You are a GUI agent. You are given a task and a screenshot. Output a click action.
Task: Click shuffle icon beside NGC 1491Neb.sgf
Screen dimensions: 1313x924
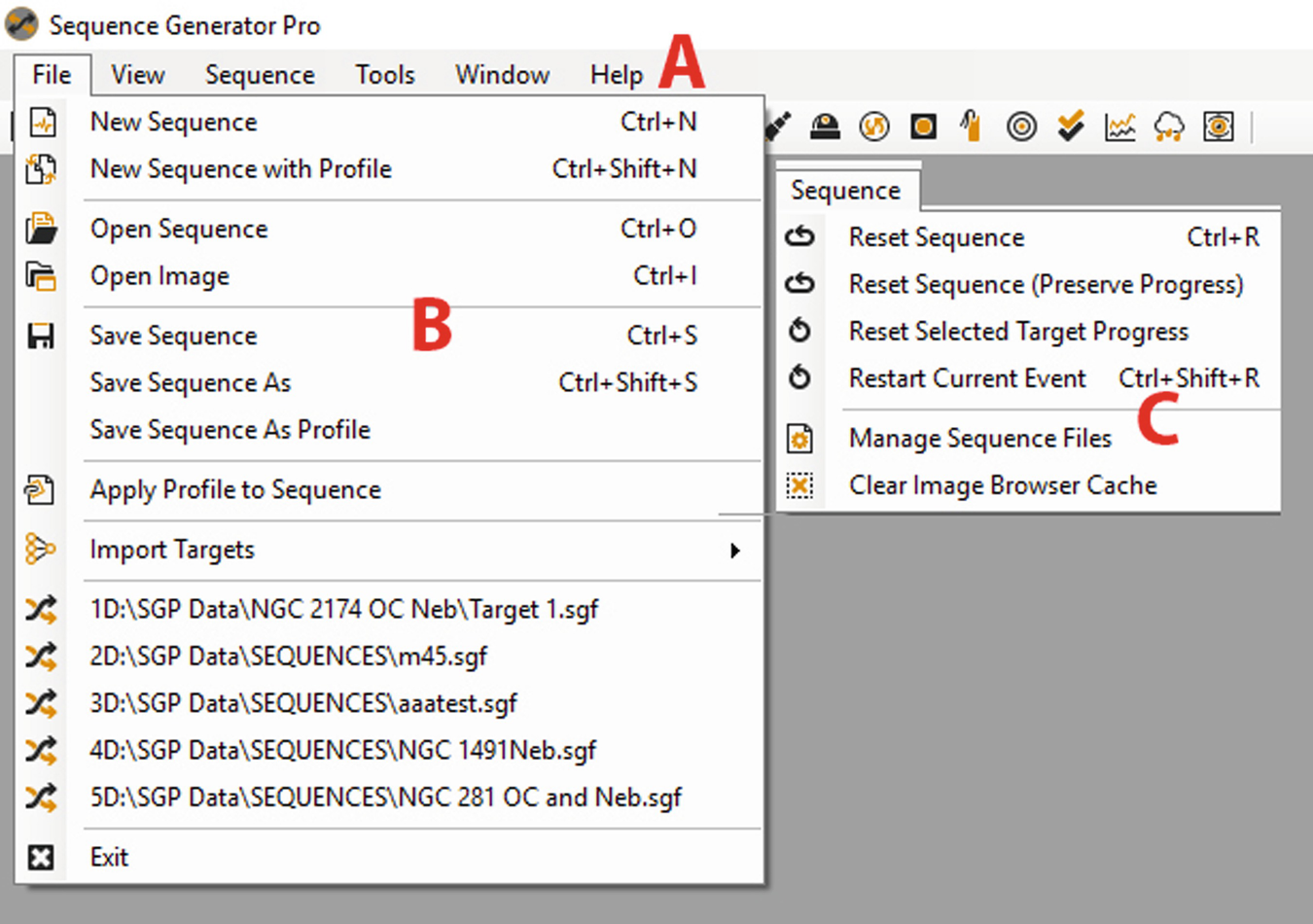pyautogui.click(x=41, y=750)
